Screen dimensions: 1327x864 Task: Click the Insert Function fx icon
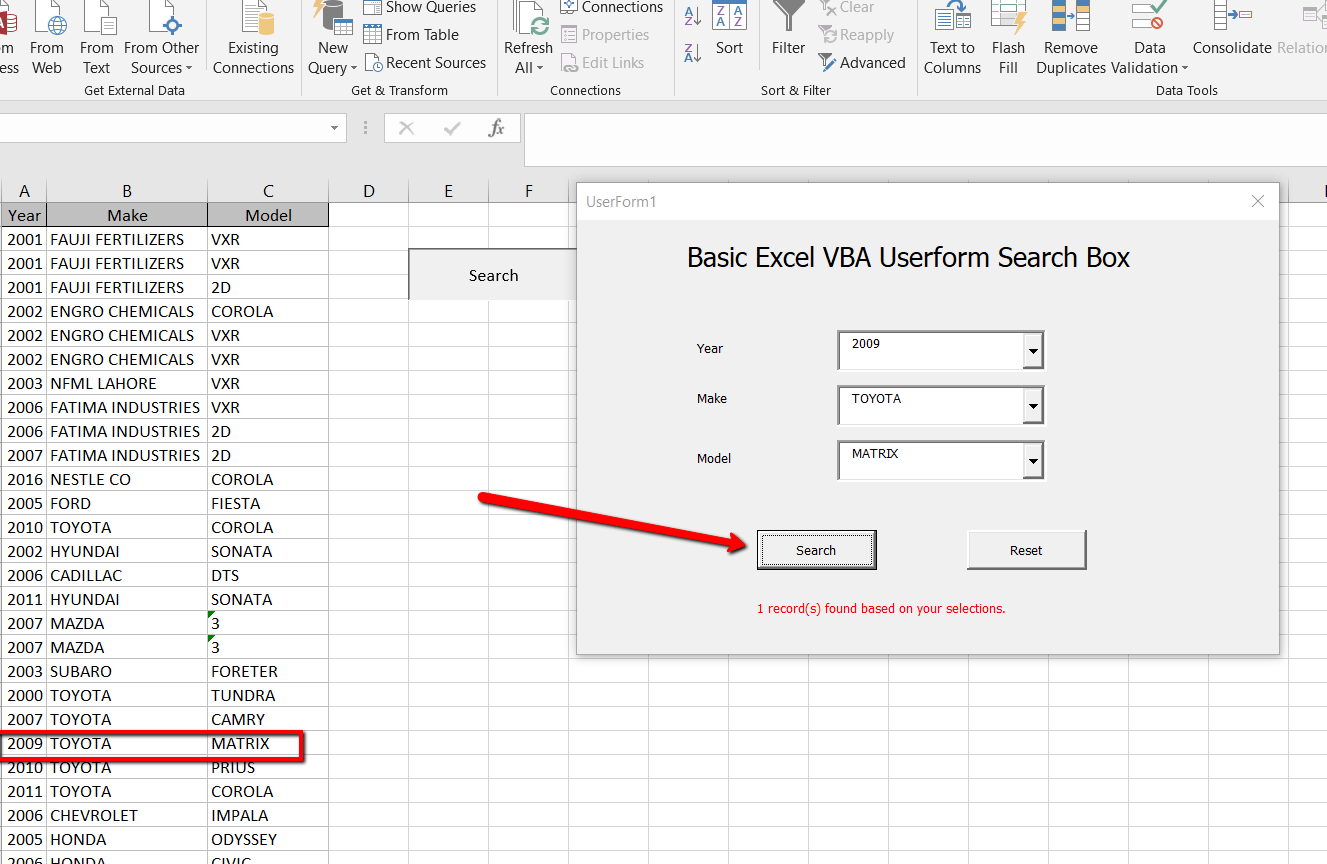point(497,128)
